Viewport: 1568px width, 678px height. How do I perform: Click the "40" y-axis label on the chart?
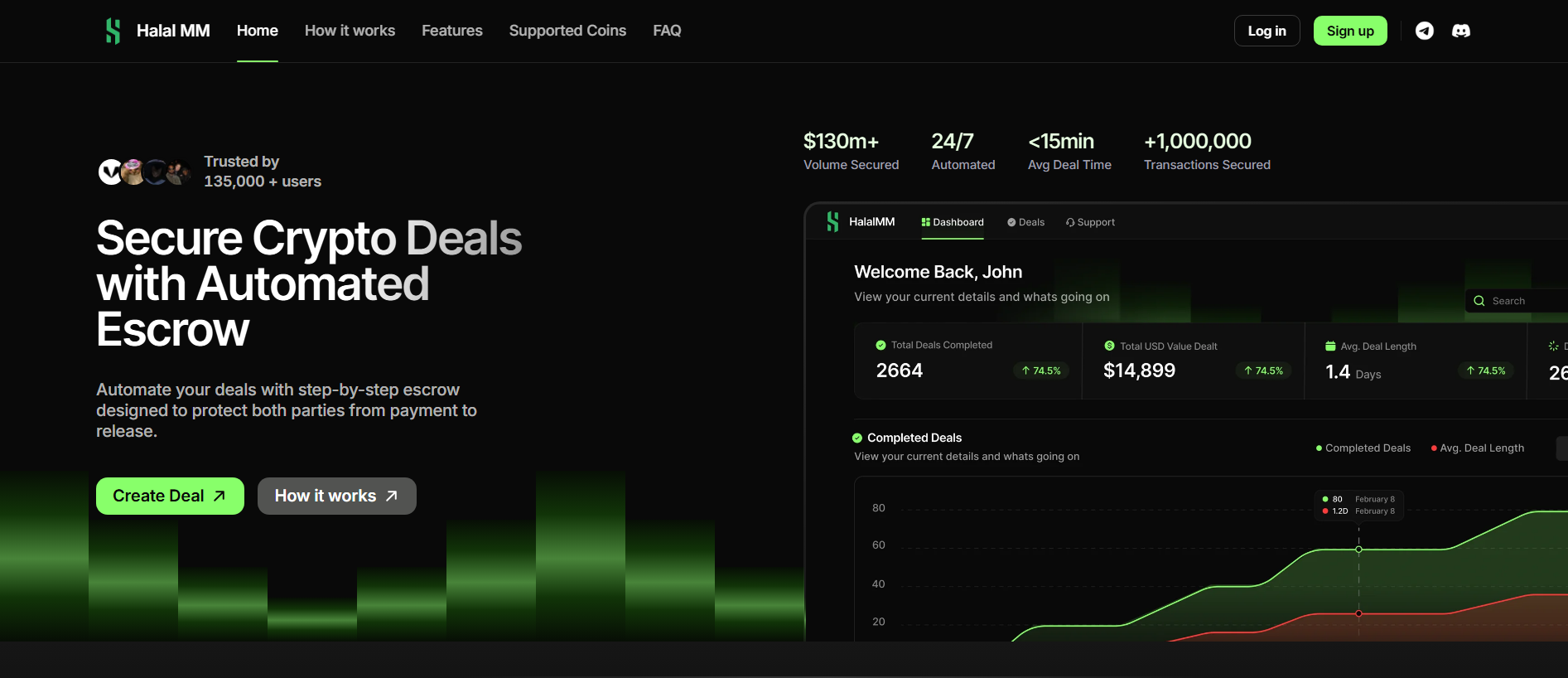tap(879, 584)
